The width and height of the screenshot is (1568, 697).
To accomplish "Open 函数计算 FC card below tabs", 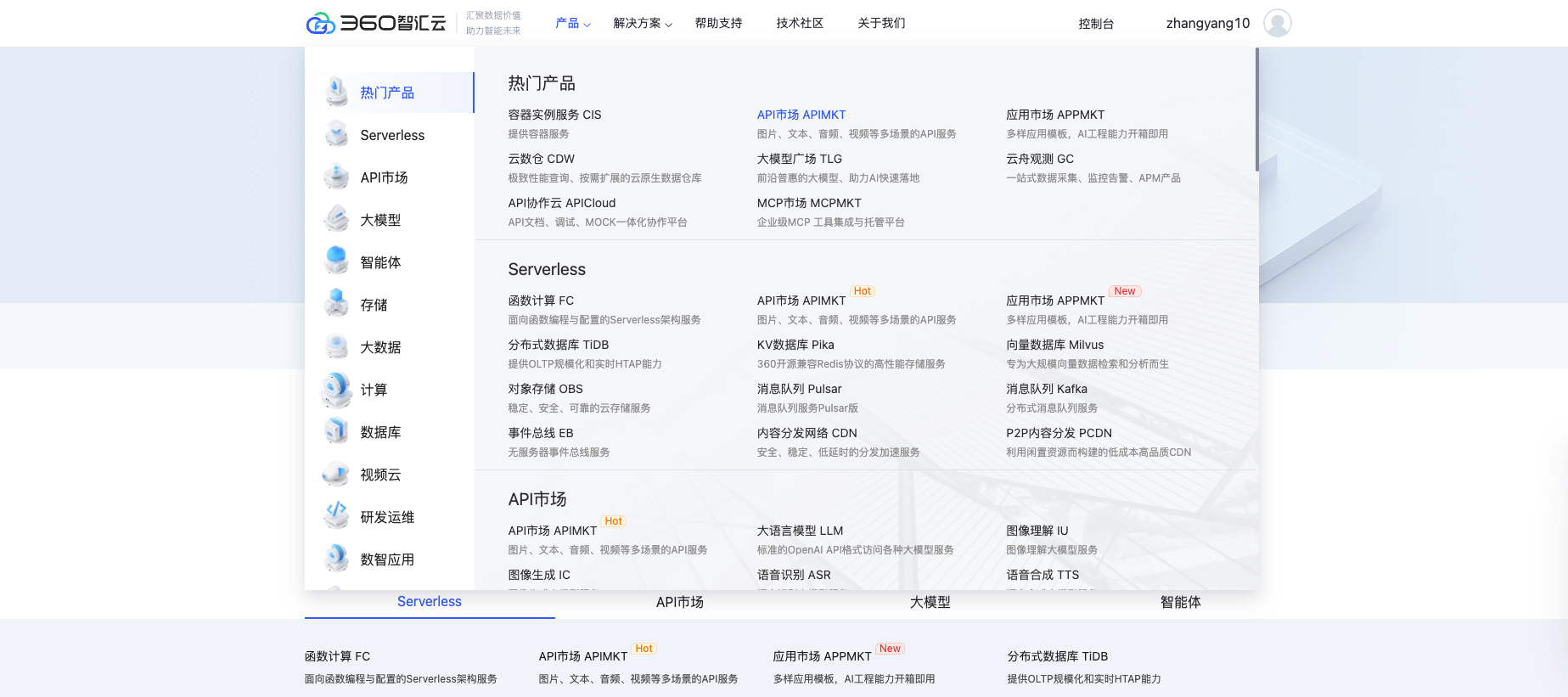I will coord(337,656).
